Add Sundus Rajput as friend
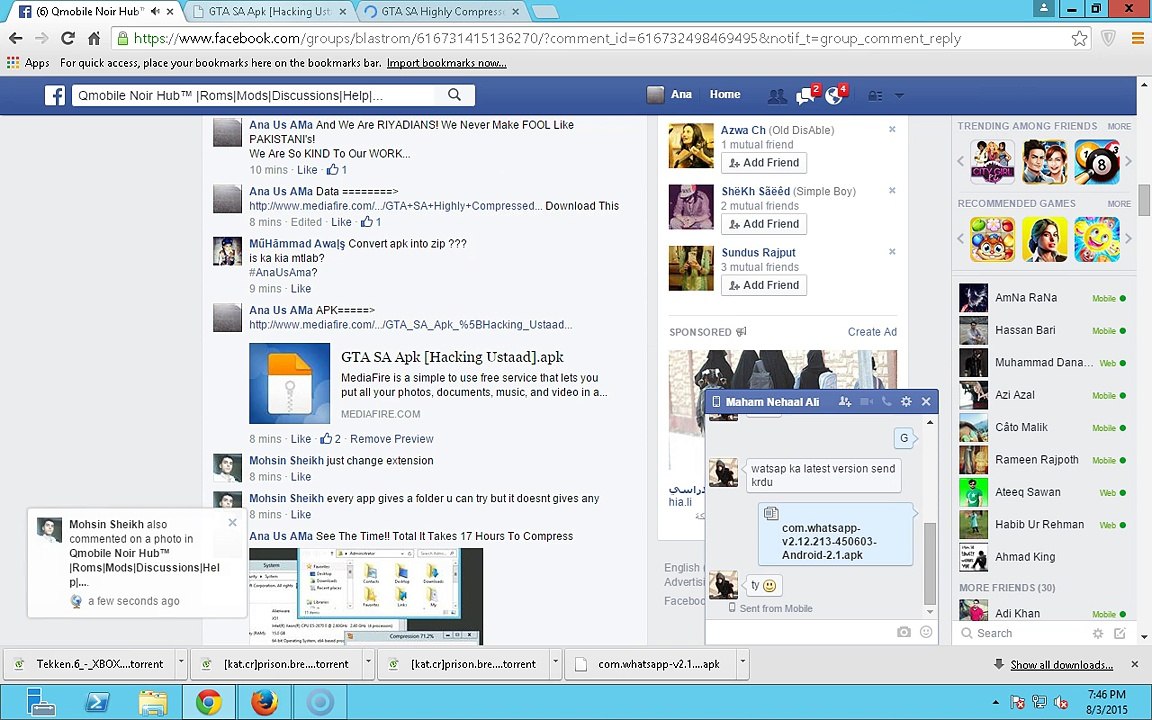The image size is (1152, 720). point(764,285)
